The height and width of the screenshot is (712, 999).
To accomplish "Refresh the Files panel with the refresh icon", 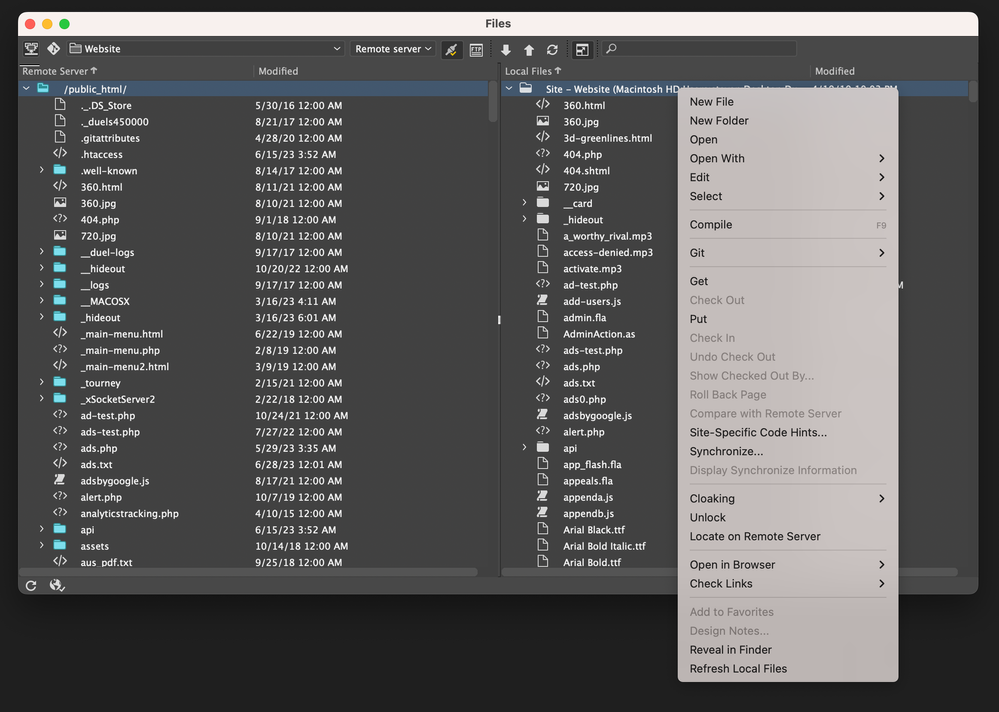I will (x=551, y=48).
